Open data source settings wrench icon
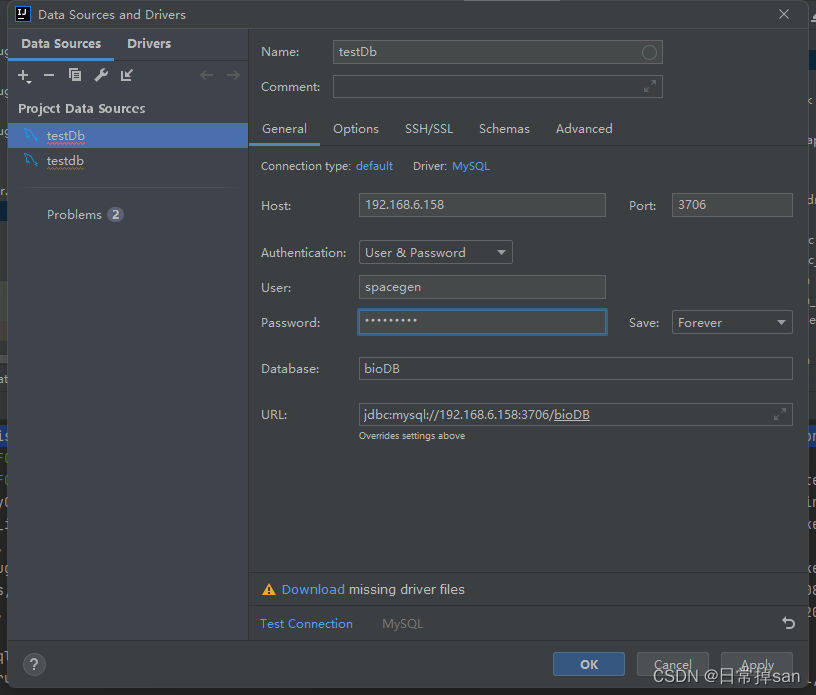This screenshot has width=816, height=695. click(101, 75)
